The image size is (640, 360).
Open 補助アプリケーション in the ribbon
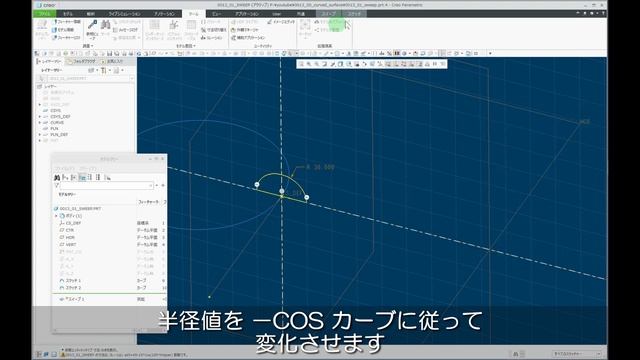[248, 38]
